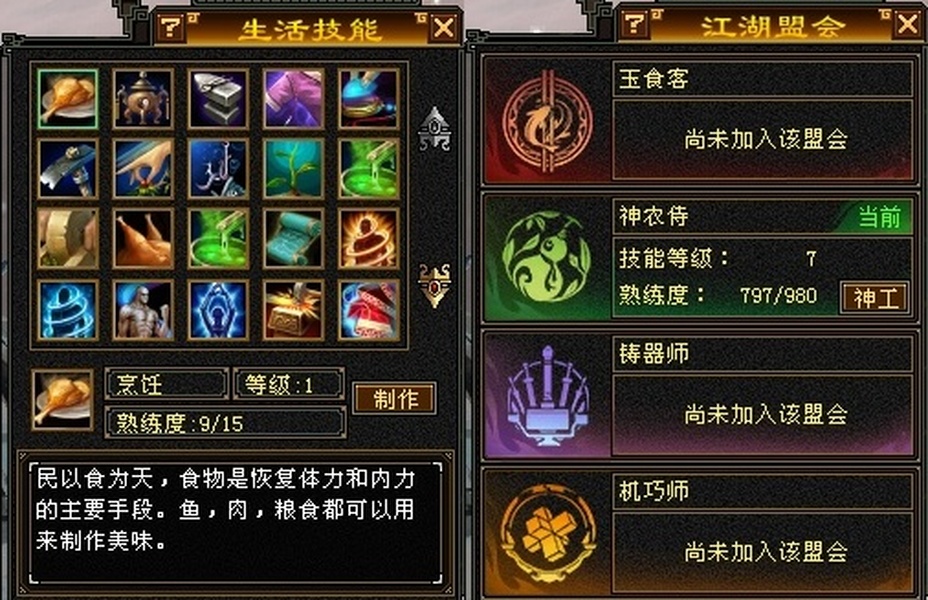Viewport: 928px width, 600px height.
Task: Select the alchemy cauldron skill icon
Action: pos(143,99)
